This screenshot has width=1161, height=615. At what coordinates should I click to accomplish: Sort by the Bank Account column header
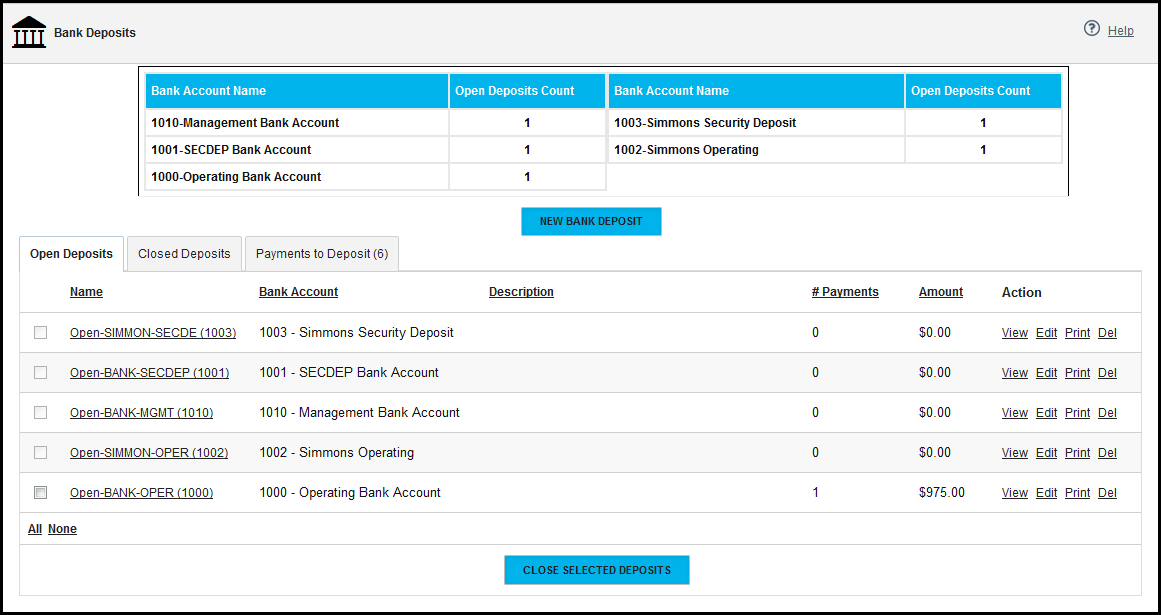[298, 292]
